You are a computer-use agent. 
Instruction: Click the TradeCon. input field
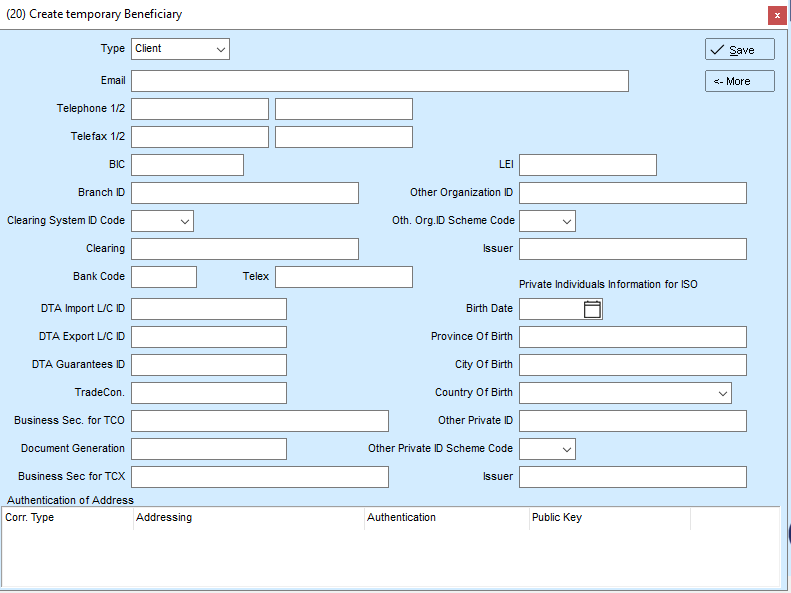point(209,393)
